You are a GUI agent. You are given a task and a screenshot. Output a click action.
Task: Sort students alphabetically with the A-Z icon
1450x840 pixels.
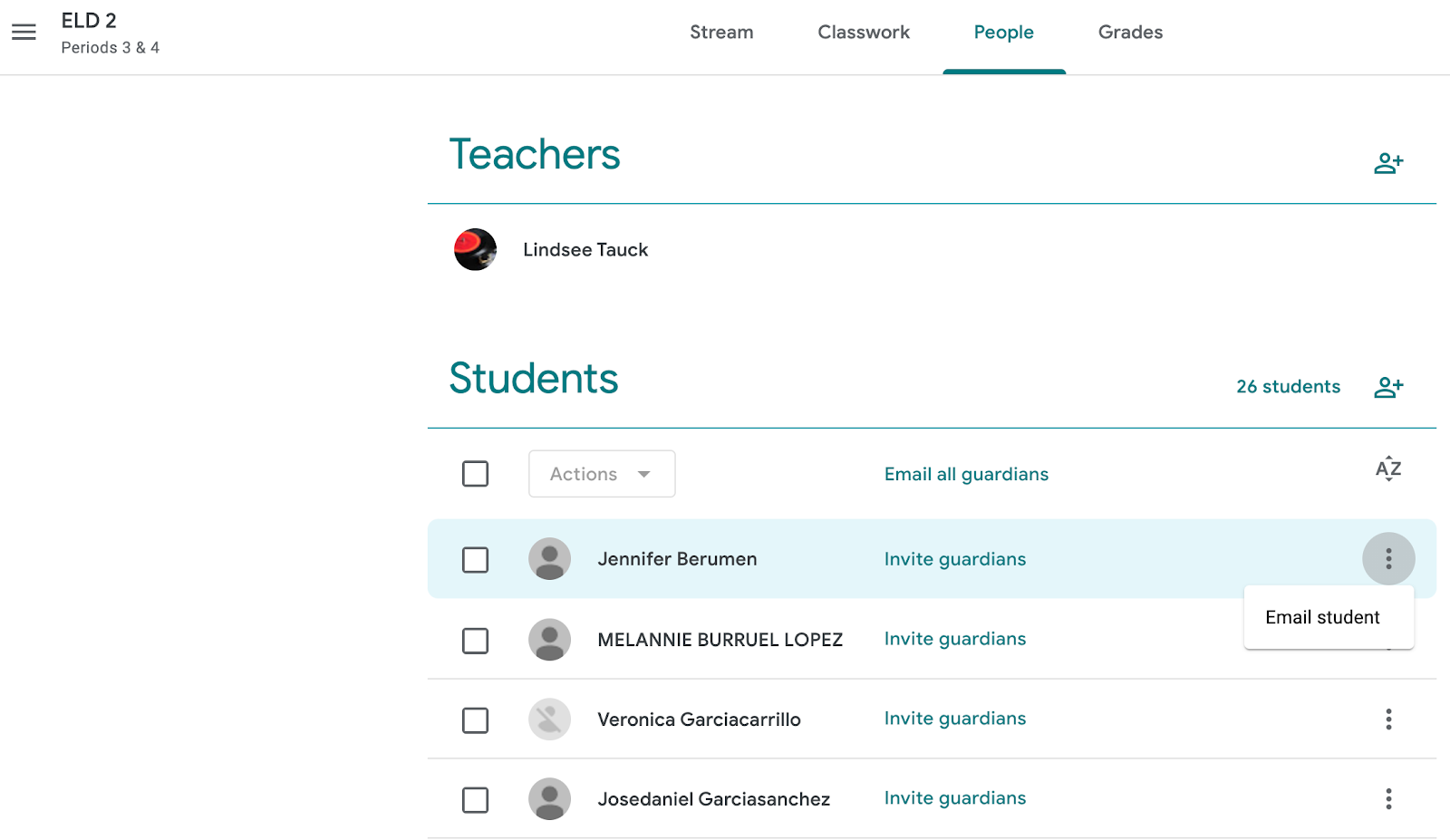click(x=1388, y=468)
